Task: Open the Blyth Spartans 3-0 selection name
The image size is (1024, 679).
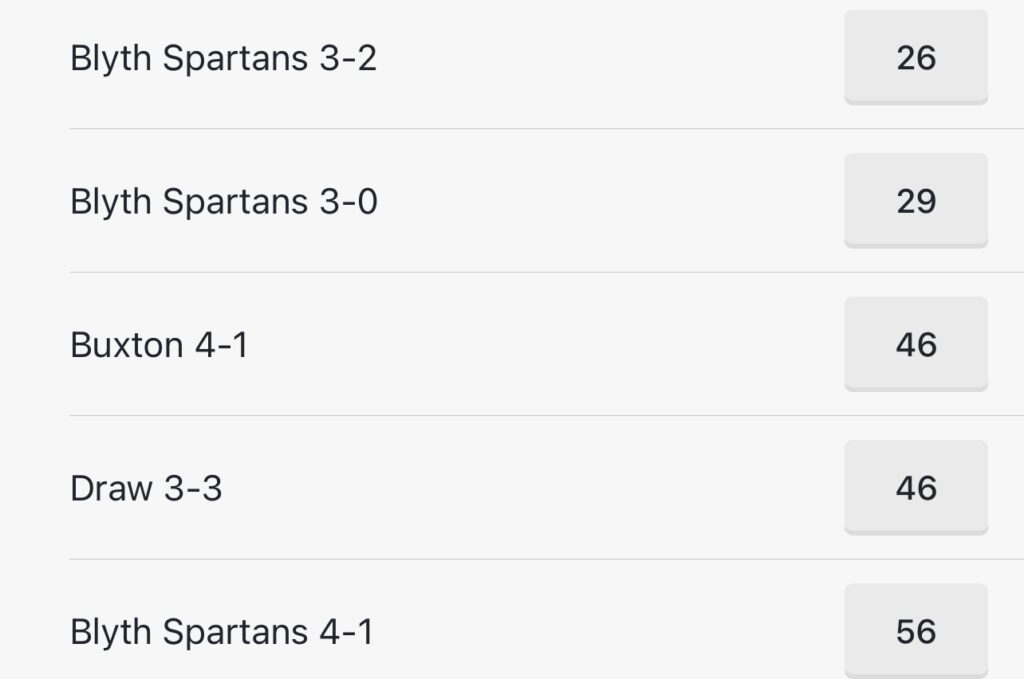Action: click(223, 201)
